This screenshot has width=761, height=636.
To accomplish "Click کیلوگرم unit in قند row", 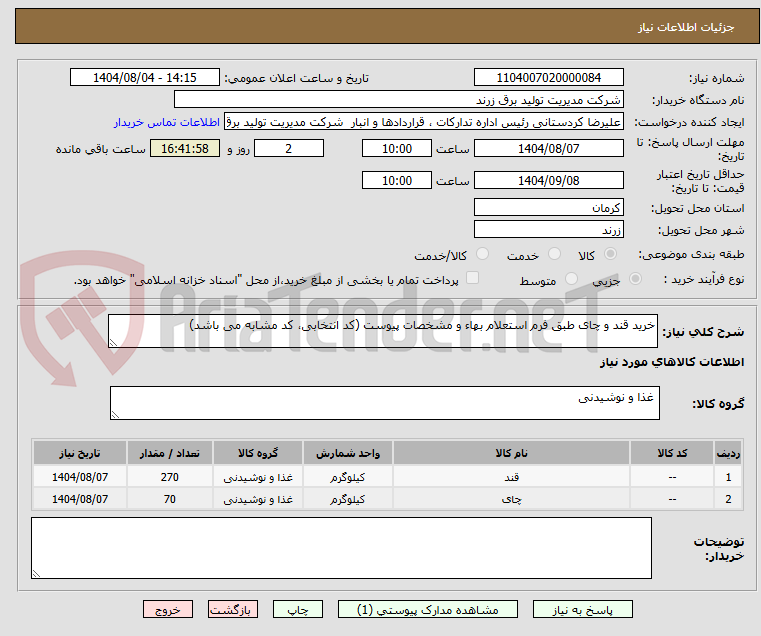I will [347, 477].
